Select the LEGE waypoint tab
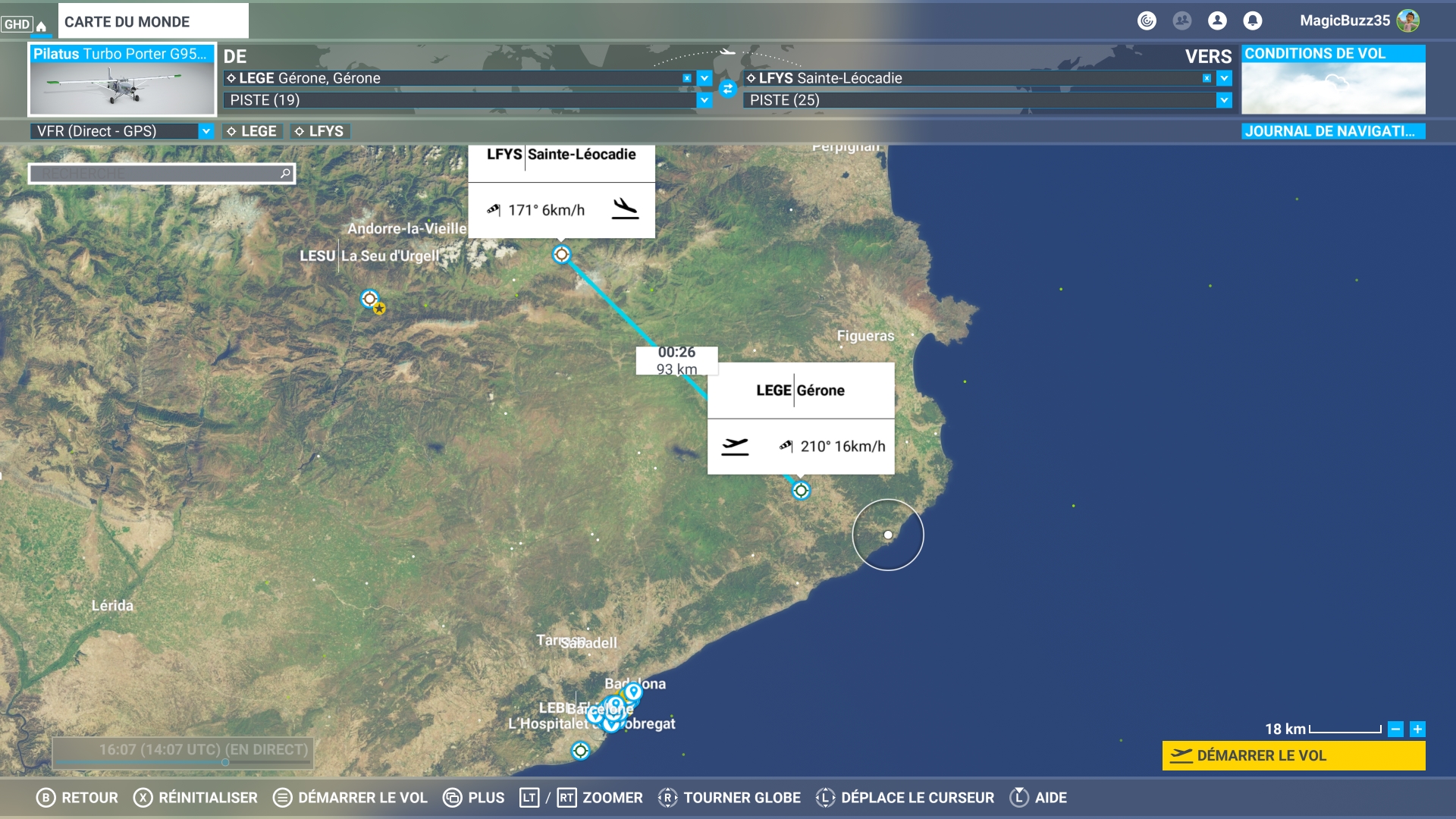Viewport: 1456px width, 819px height. (x=253, y=131)
